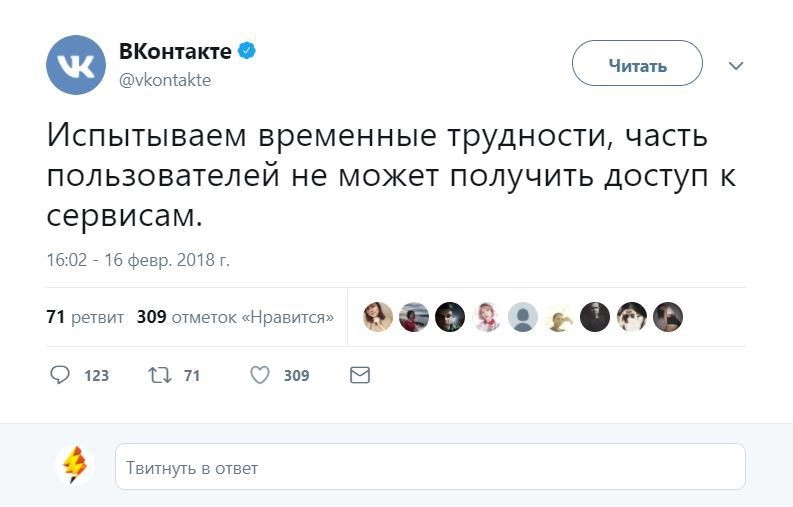View the 71 ретвит list

(85, 317)
